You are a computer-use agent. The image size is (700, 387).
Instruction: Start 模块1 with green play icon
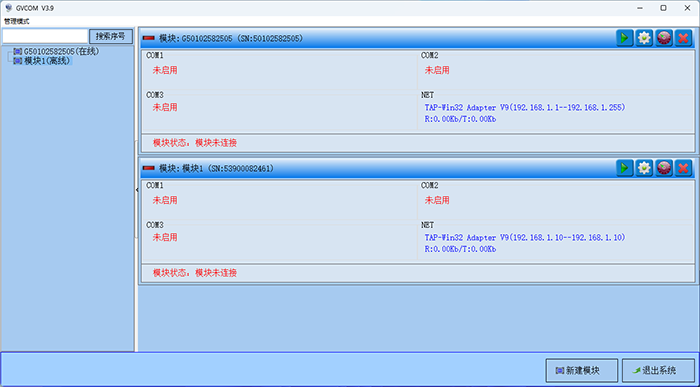point(625,168)
